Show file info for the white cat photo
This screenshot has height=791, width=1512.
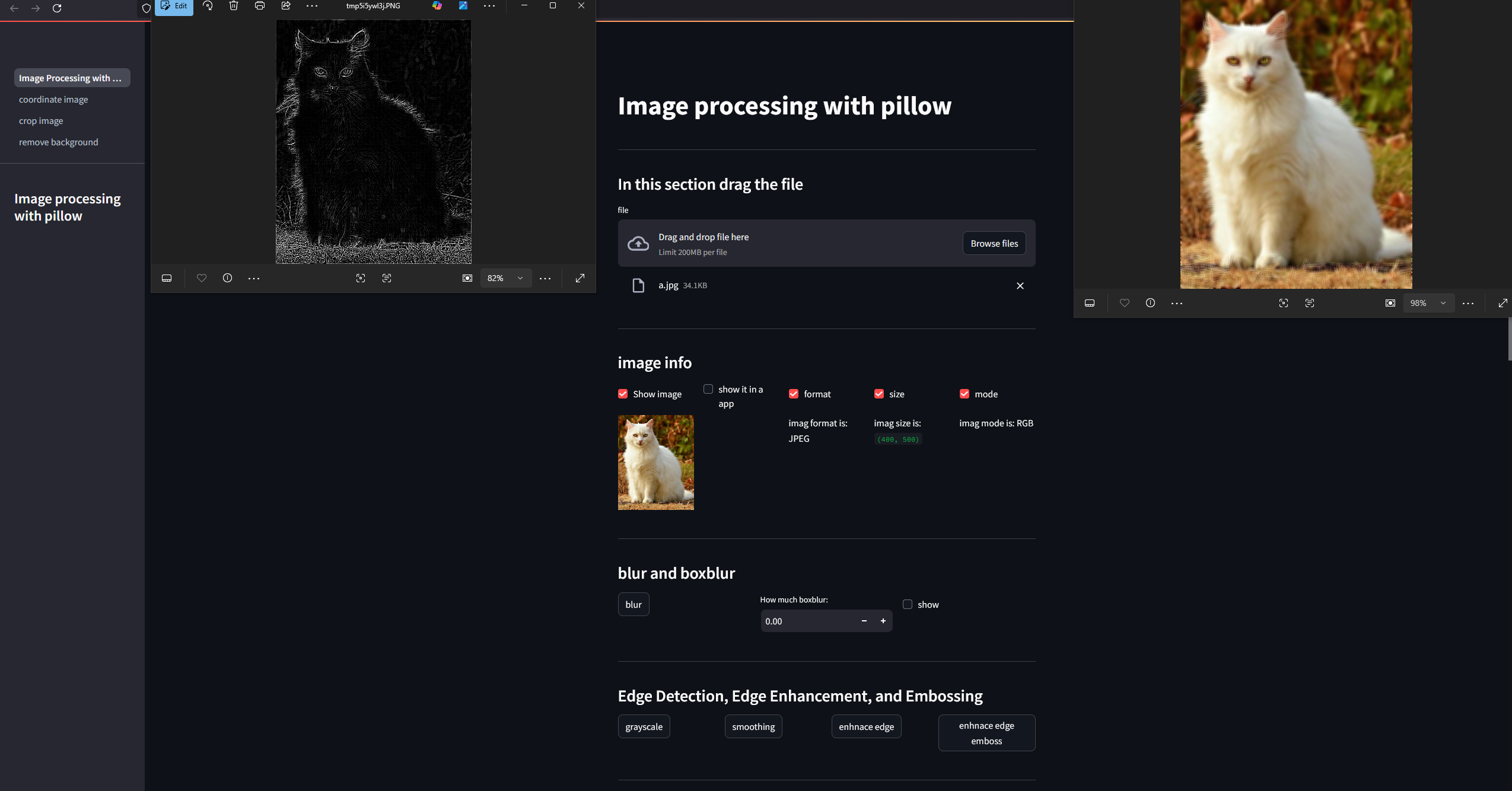(1150, 303)
